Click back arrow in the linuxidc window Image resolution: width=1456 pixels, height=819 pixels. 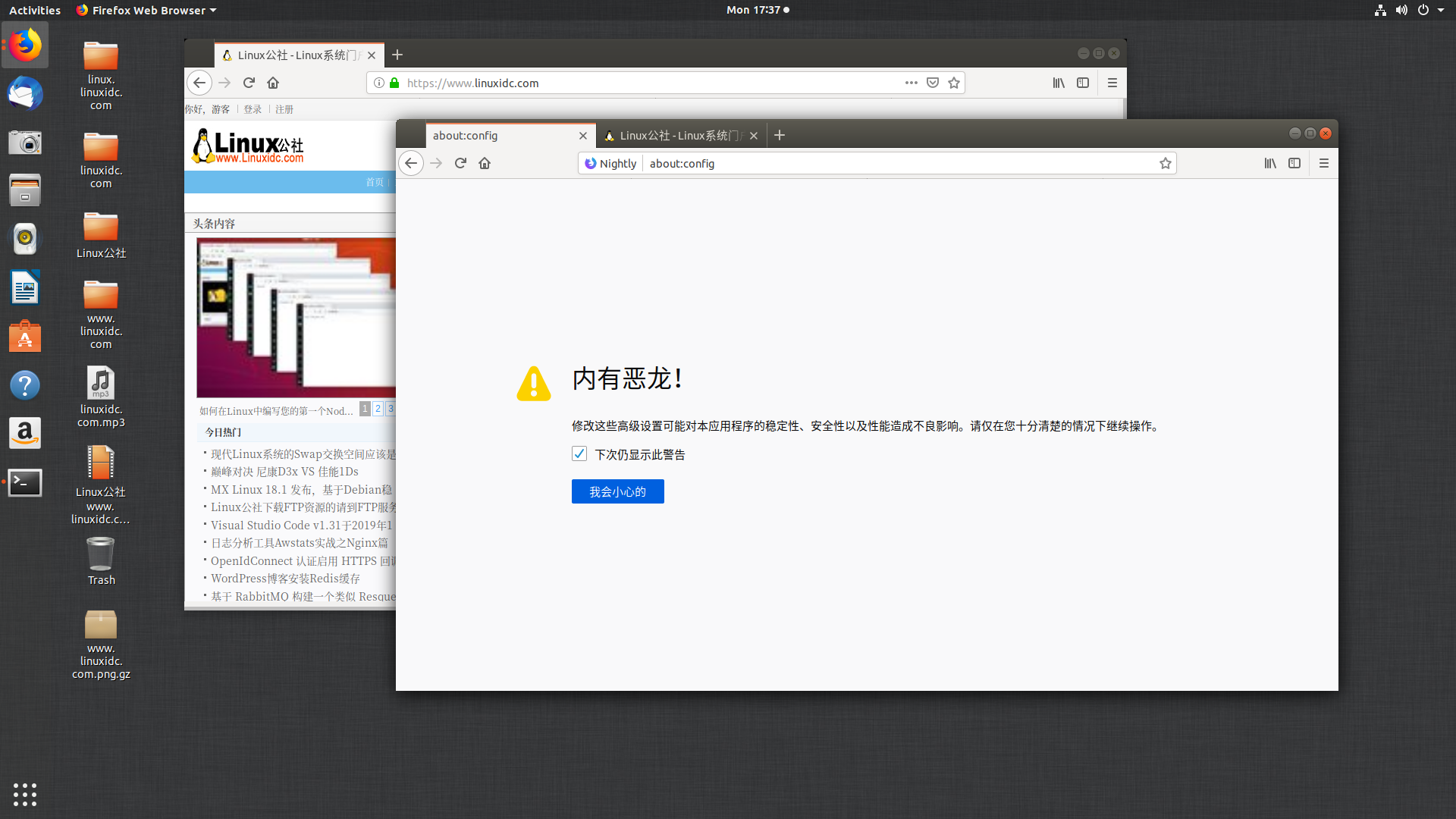pyautogui.click(x=199, y=83)
